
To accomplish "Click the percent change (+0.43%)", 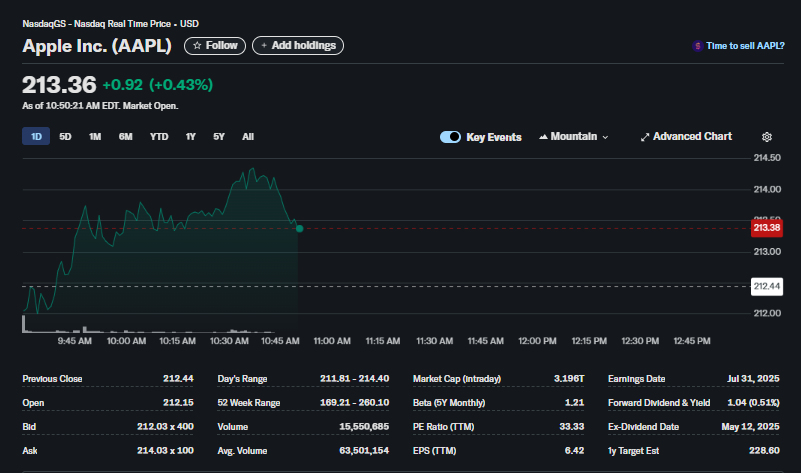I will coord(181,85).
